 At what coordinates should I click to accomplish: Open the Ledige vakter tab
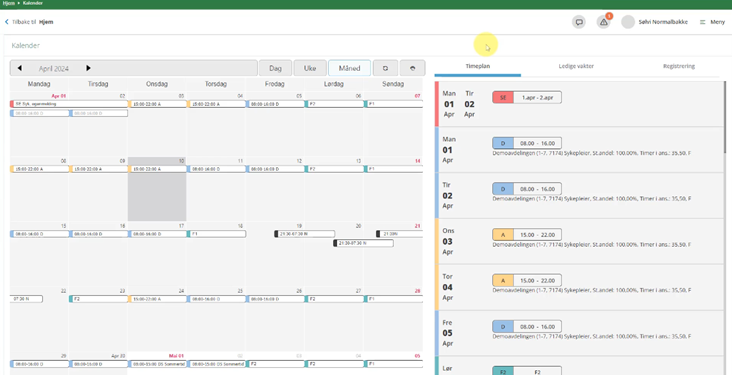tap(576, 66)
